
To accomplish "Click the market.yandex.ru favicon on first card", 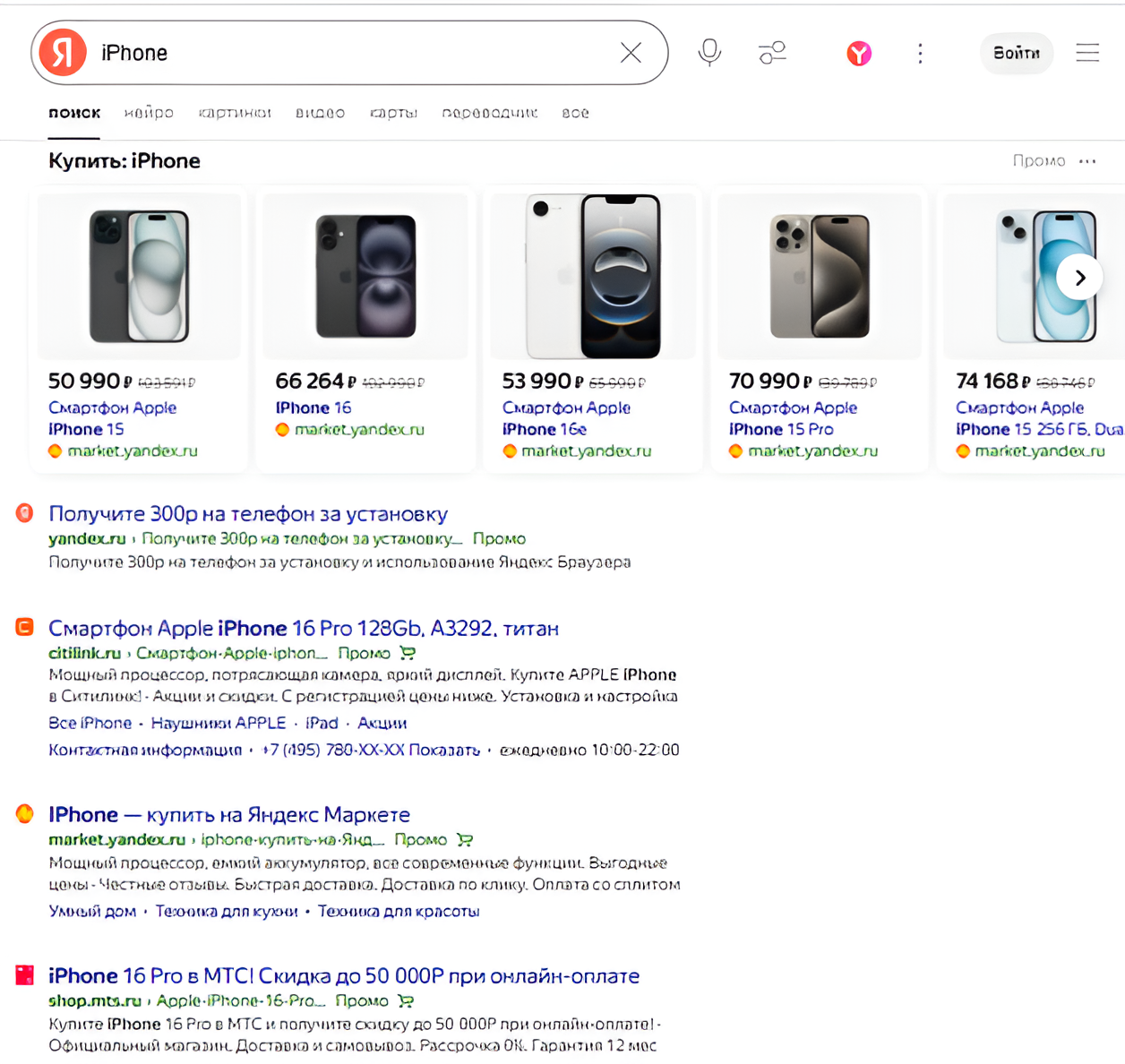I will 55,451.
